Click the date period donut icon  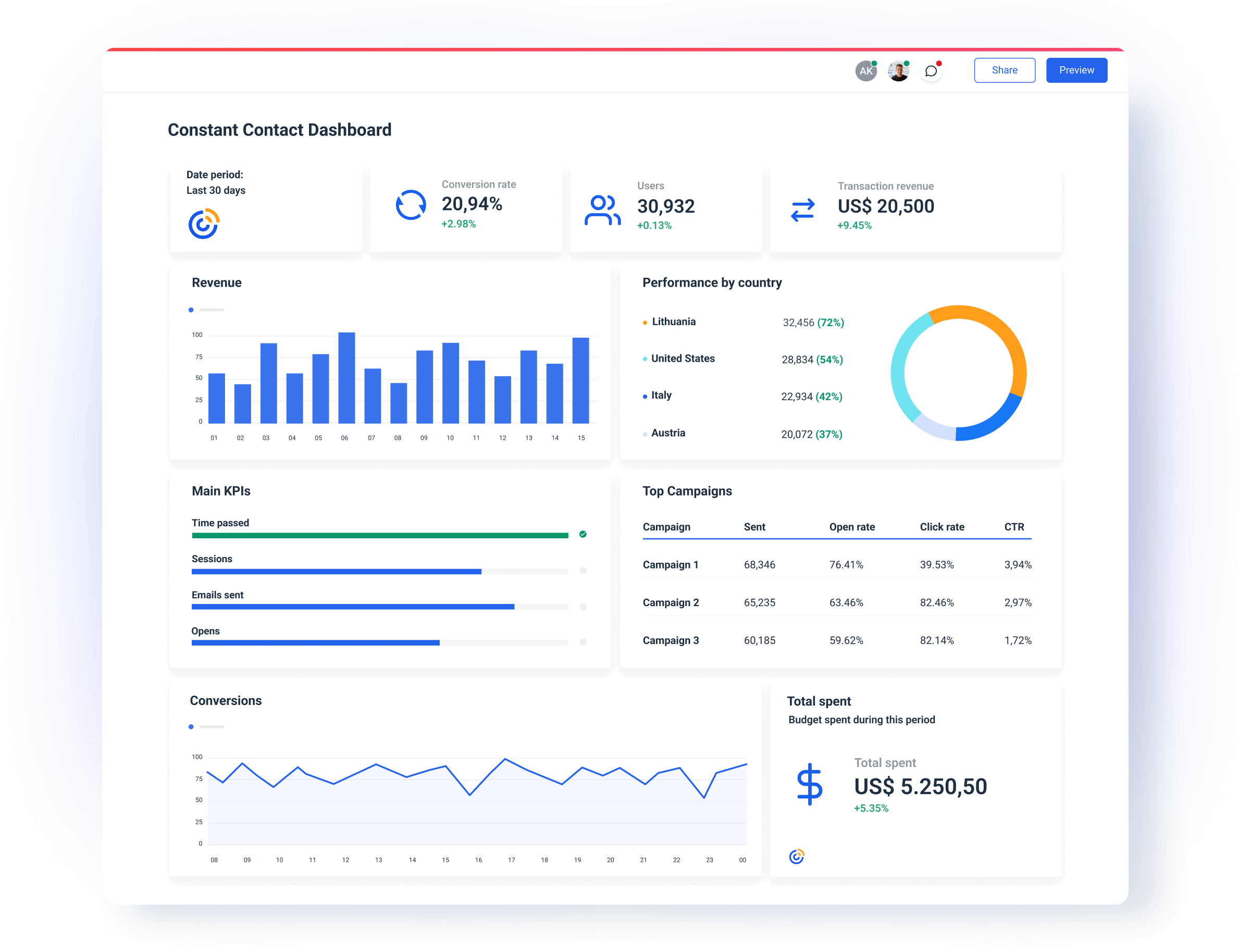point(203,223)
